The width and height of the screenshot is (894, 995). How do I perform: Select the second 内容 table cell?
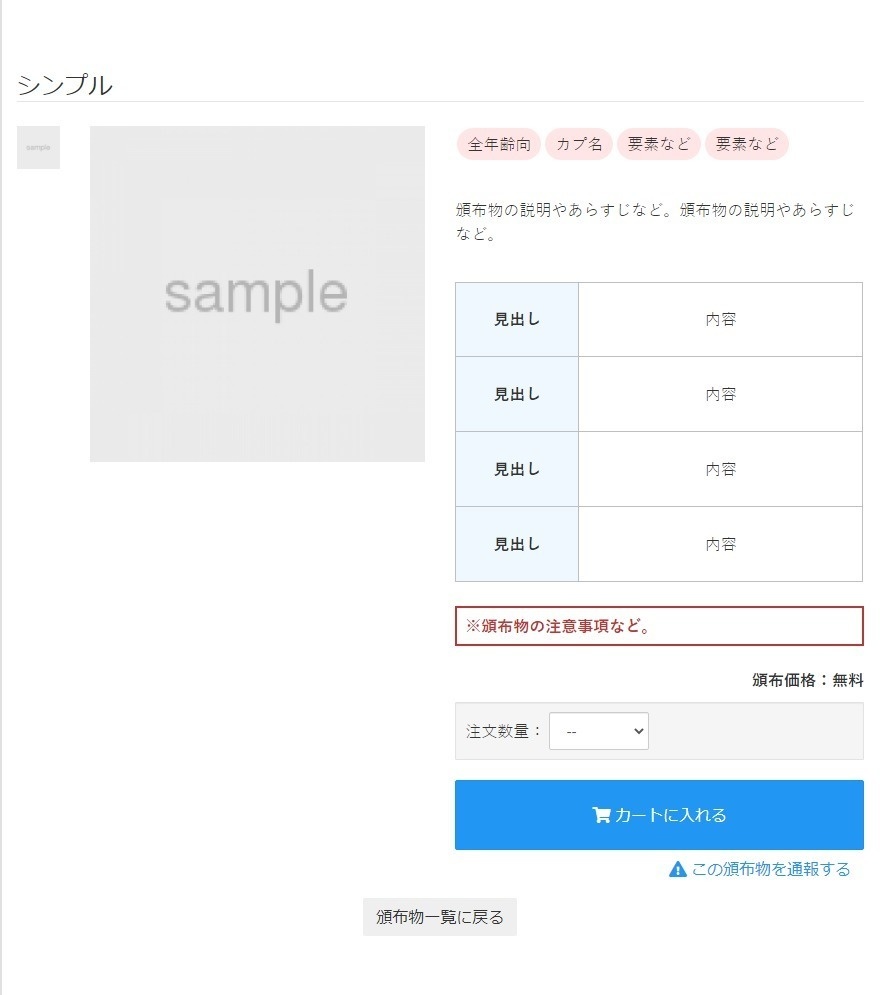pyautogui.click(x=720, y=394)
